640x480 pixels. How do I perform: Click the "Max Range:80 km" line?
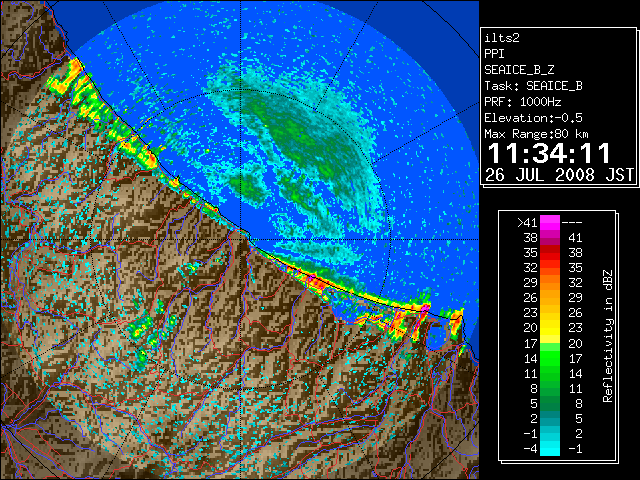click(536, 134)
